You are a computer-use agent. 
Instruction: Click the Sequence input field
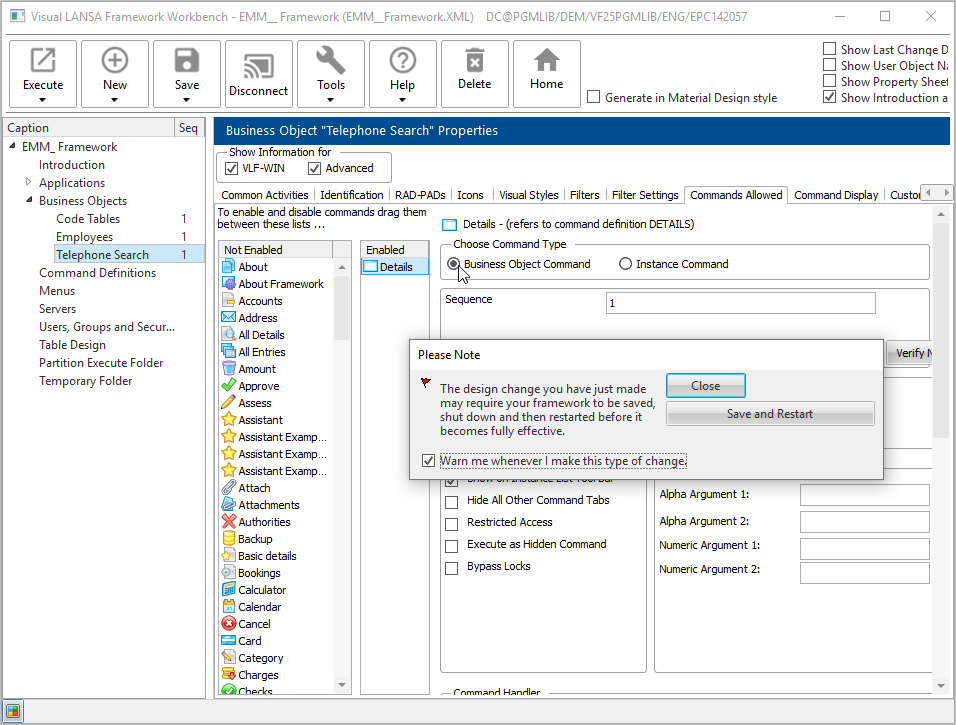[740, 303]
